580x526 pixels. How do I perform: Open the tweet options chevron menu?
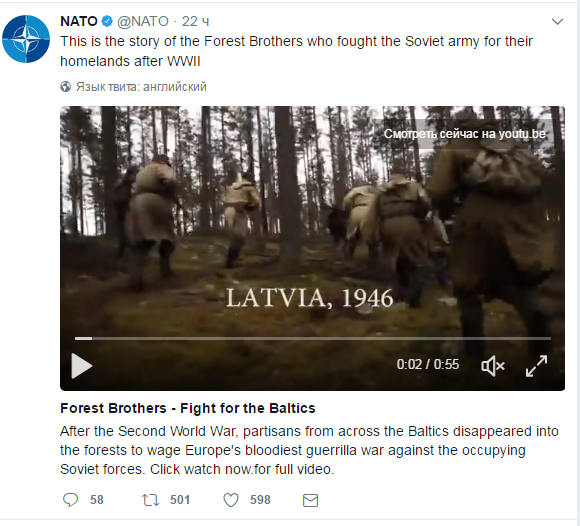(x=557, y=22)
